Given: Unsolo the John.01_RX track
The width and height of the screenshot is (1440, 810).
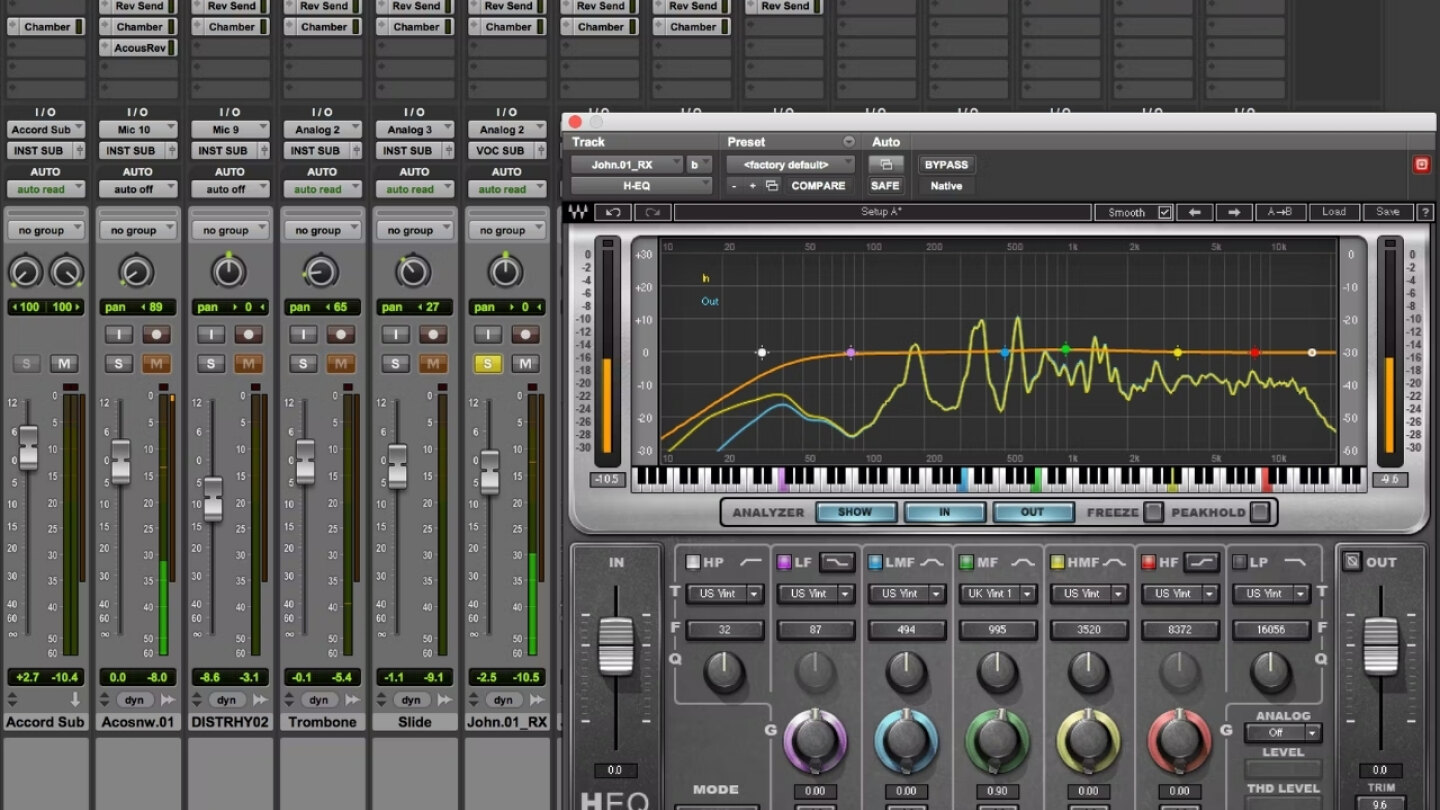Looking at the screenshot, I should click(x=487, y=364).
